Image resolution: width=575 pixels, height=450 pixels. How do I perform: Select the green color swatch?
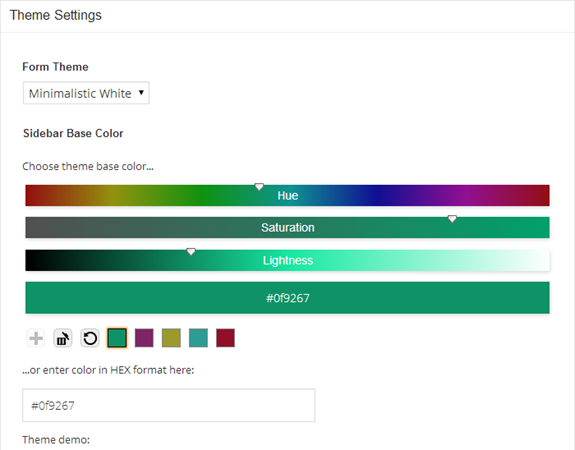(117, 338)
